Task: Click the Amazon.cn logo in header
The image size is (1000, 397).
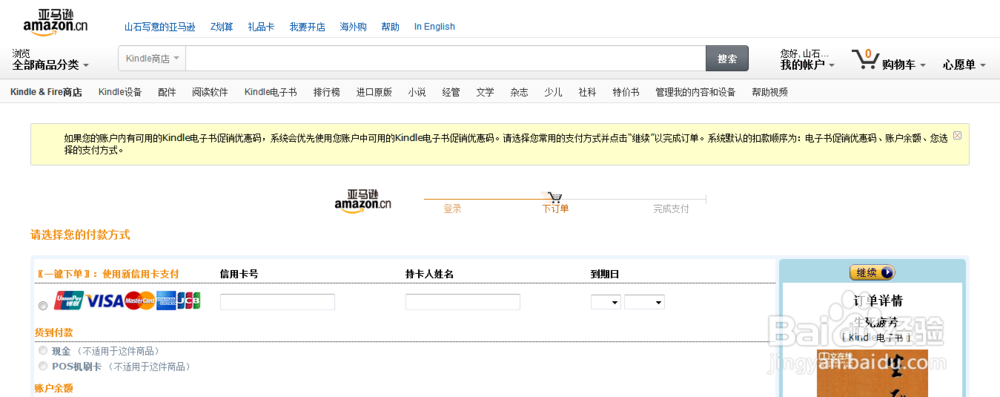Action: coord(55,22)
